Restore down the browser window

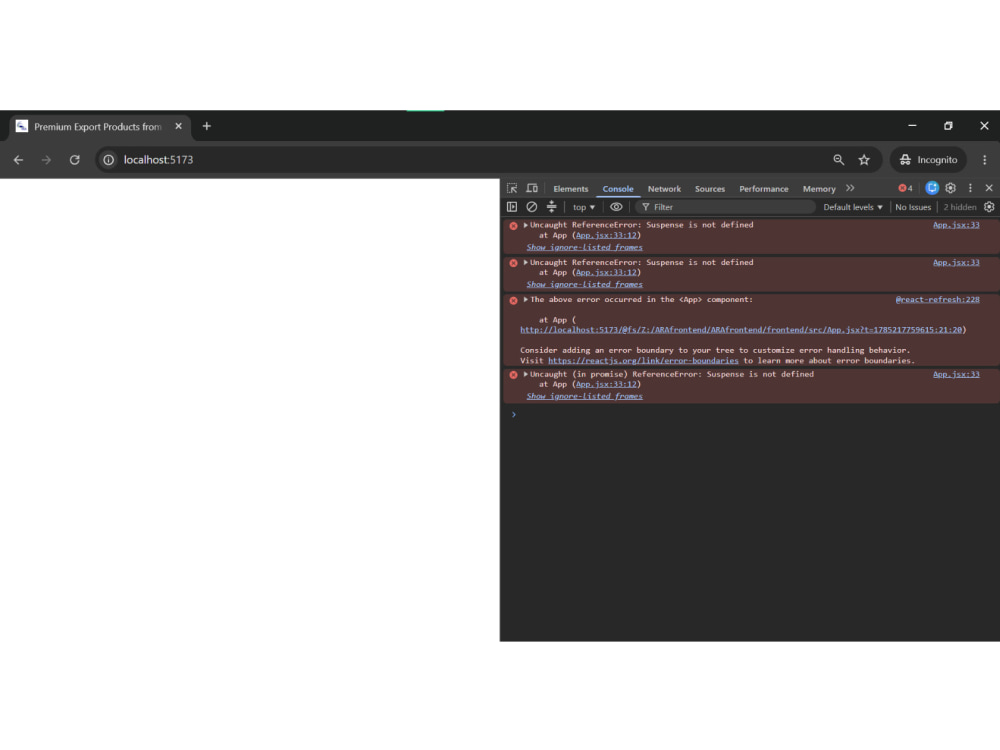tap(948, 126)
